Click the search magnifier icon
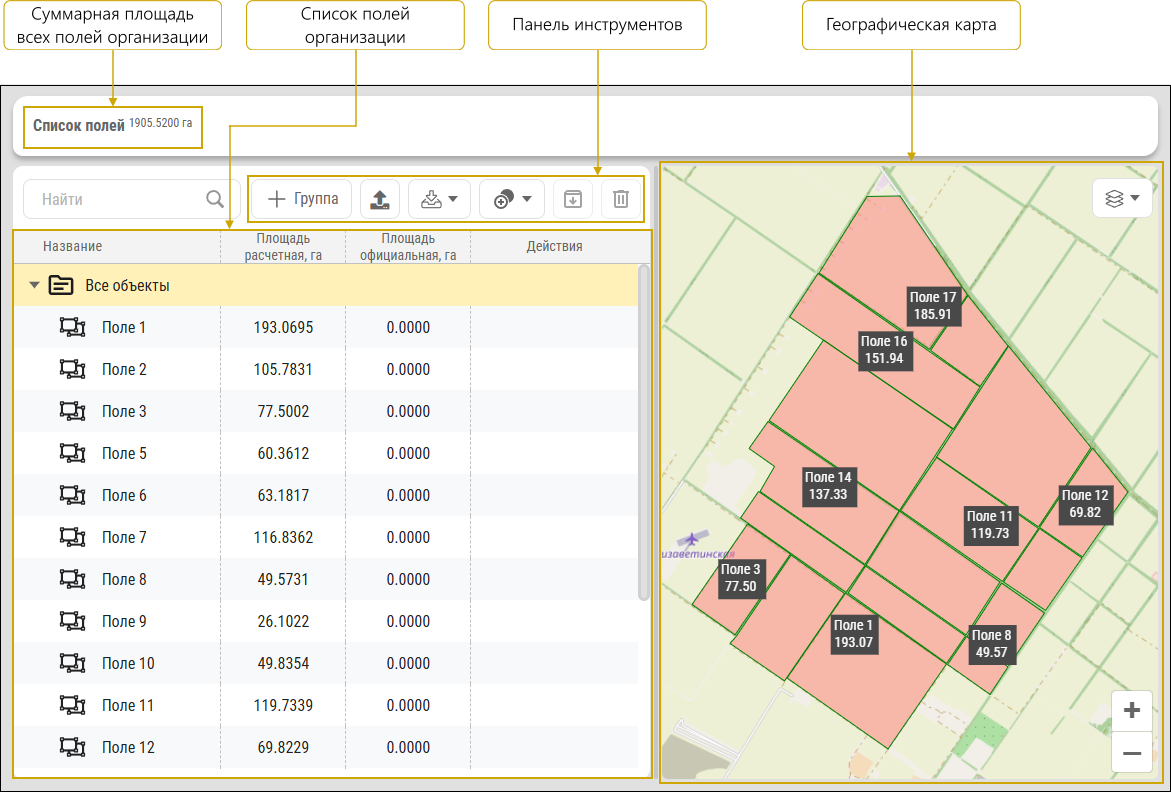Screen dimensions: 1171x792 tap(215, 199)
